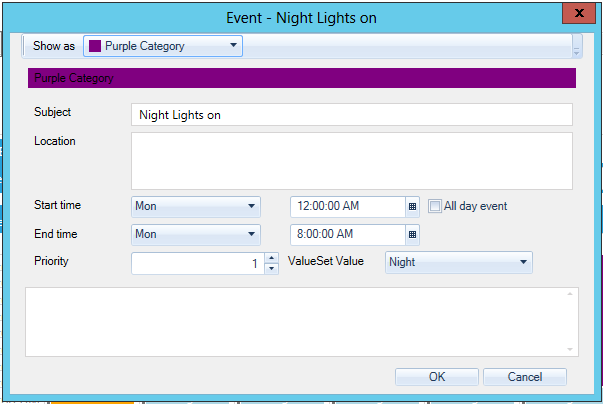The image size is (603, 404).
Task: Select the 8:00:00 AM end time field
Action: 346,235
